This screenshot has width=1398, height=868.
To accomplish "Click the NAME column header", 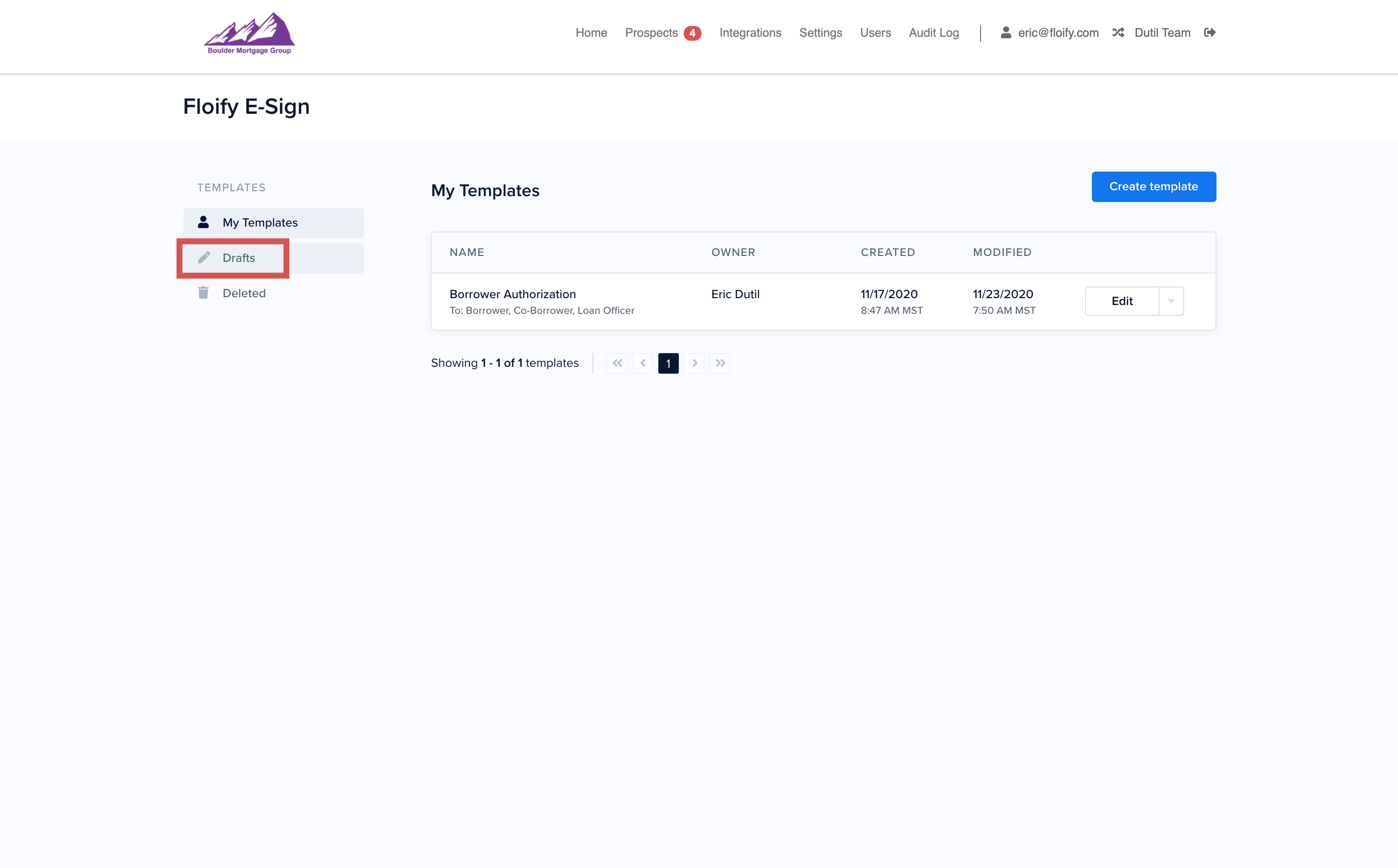I will (467, 252).
